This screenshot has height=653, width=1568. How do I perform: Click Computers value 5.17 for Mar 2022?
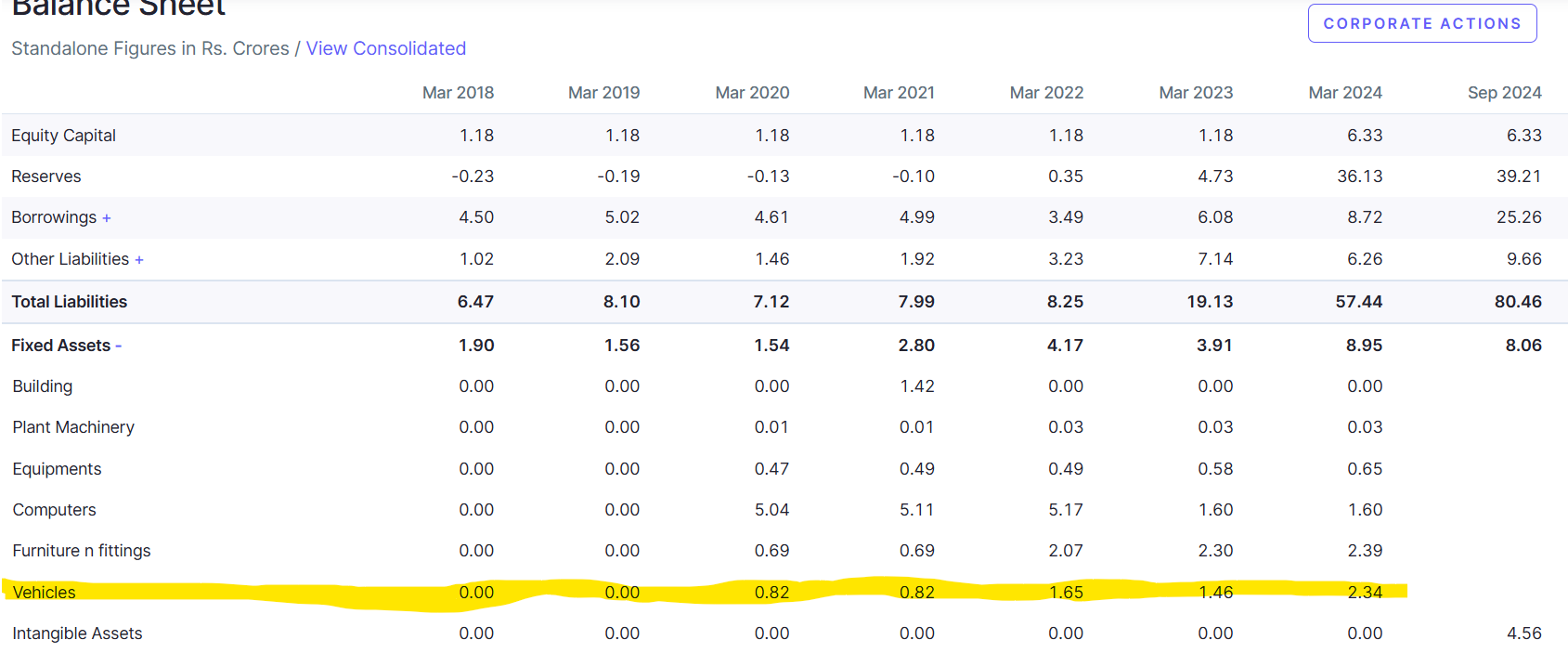pyautogui.click(x=1066, y=510)
